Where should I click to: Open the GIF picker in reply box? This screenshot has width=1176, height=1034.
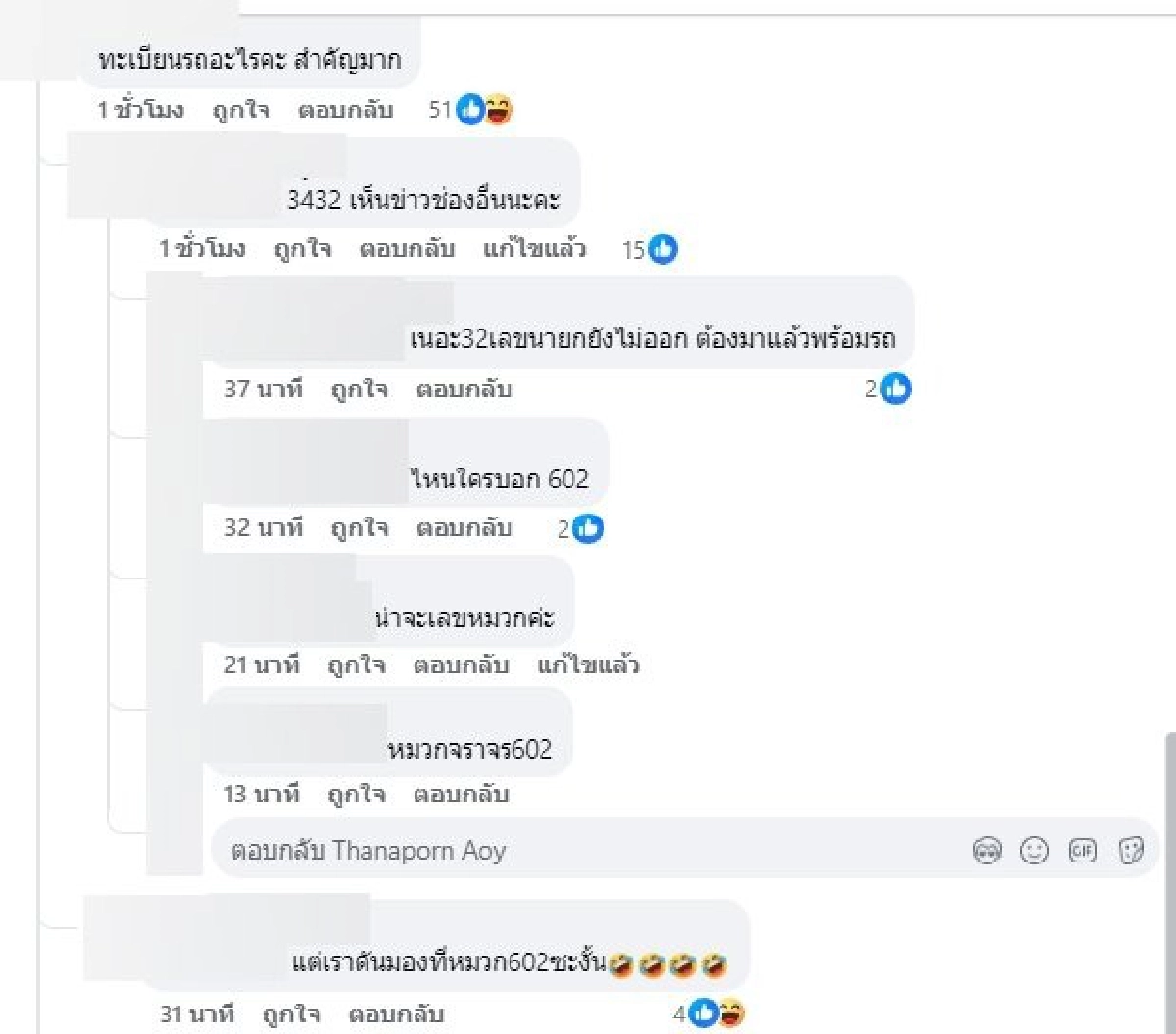point(1082,851)
